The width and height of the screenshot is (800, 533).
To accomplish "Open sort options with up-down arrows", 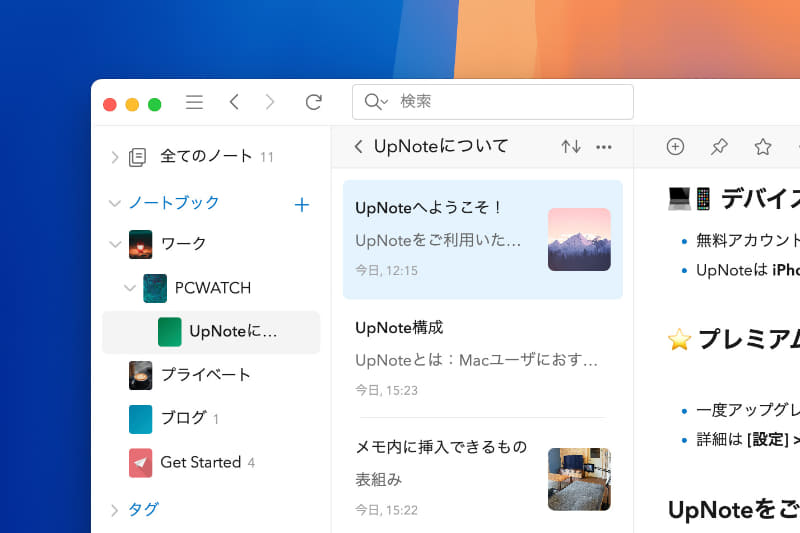I will (571, 147).
